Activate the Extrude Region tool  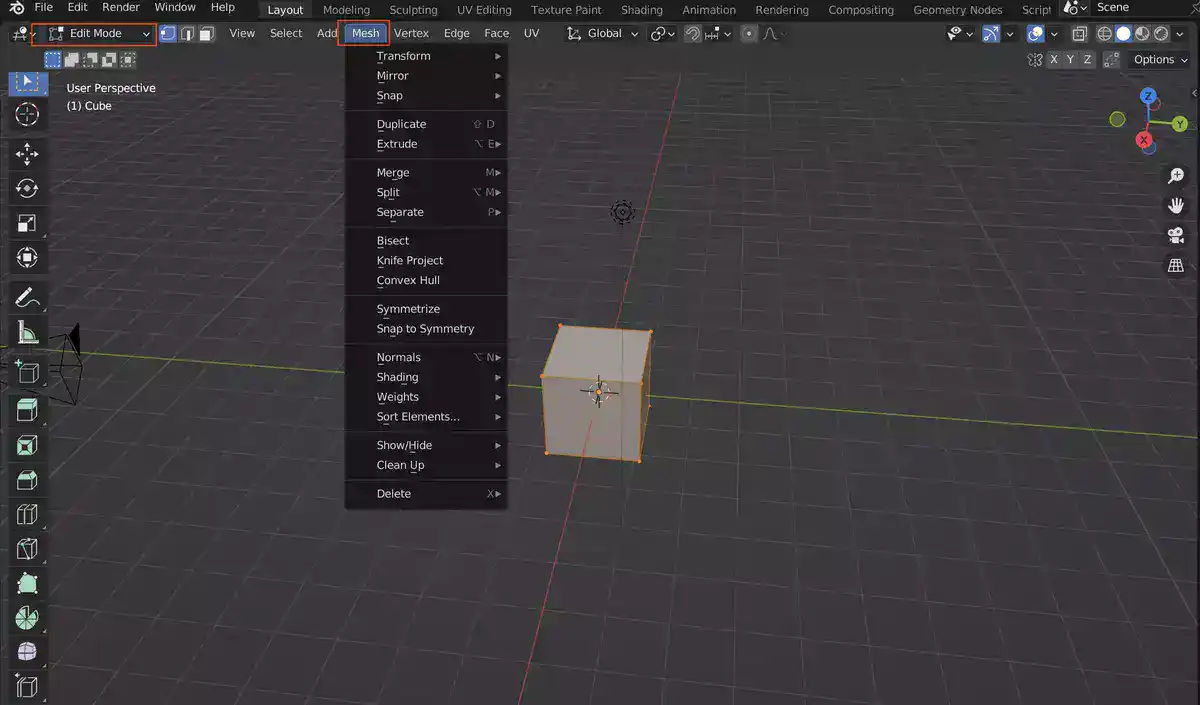coord(28,410)
